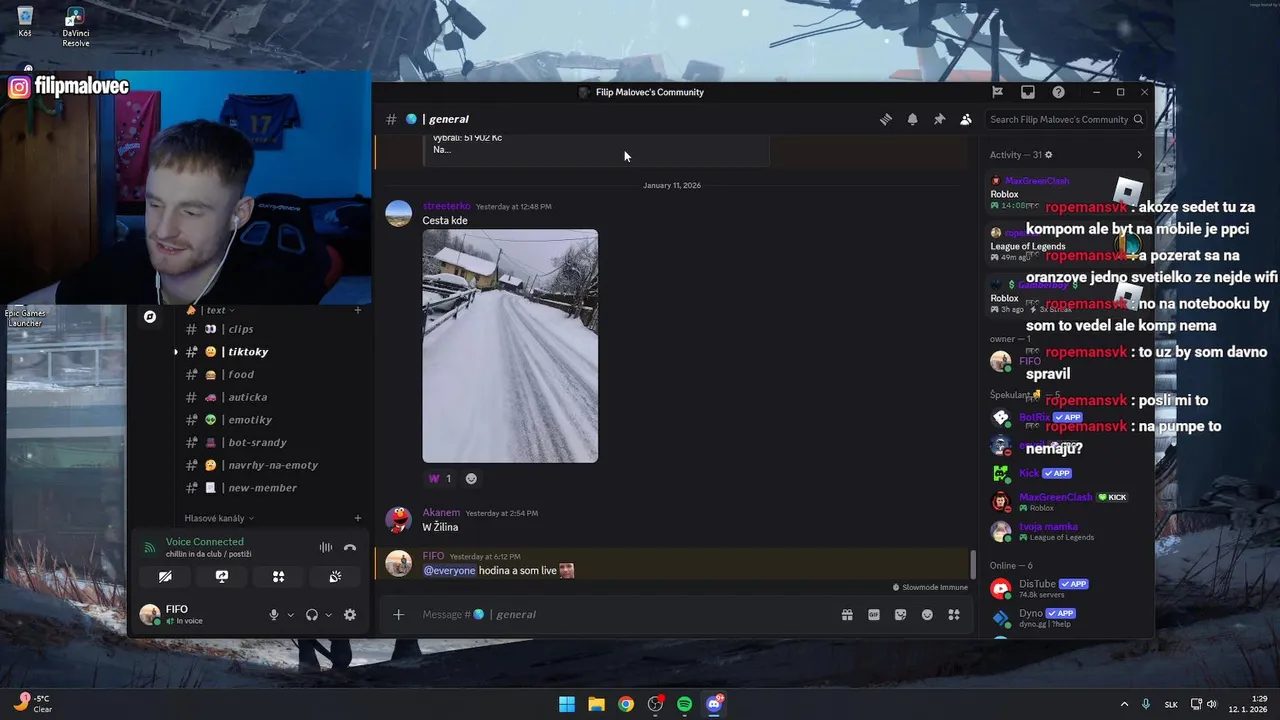Toggle the camera in voice panel
The width and height of the screenshot is (1280, 720).
[165, 577]
